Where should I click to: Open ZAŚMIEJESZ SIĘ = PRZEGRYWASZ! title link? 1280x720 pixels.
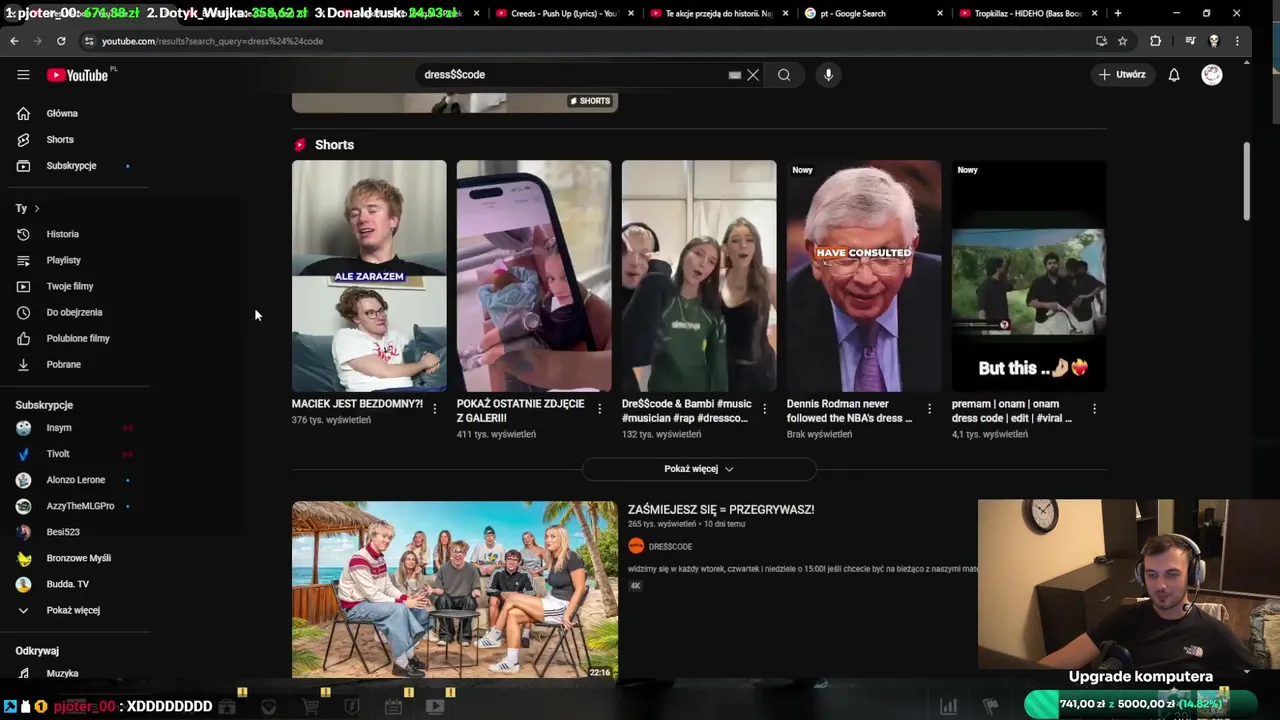pos(721,510)
